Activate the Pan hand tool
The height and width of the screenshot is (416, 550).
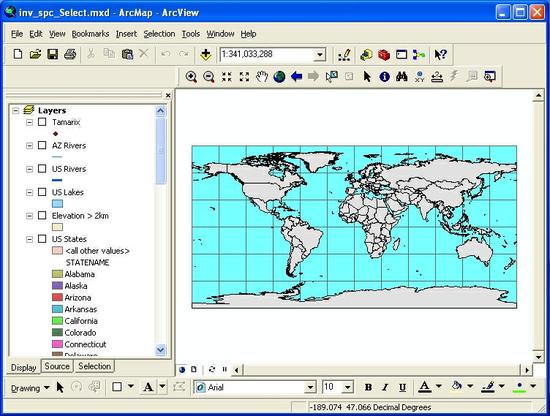[262, 76]
